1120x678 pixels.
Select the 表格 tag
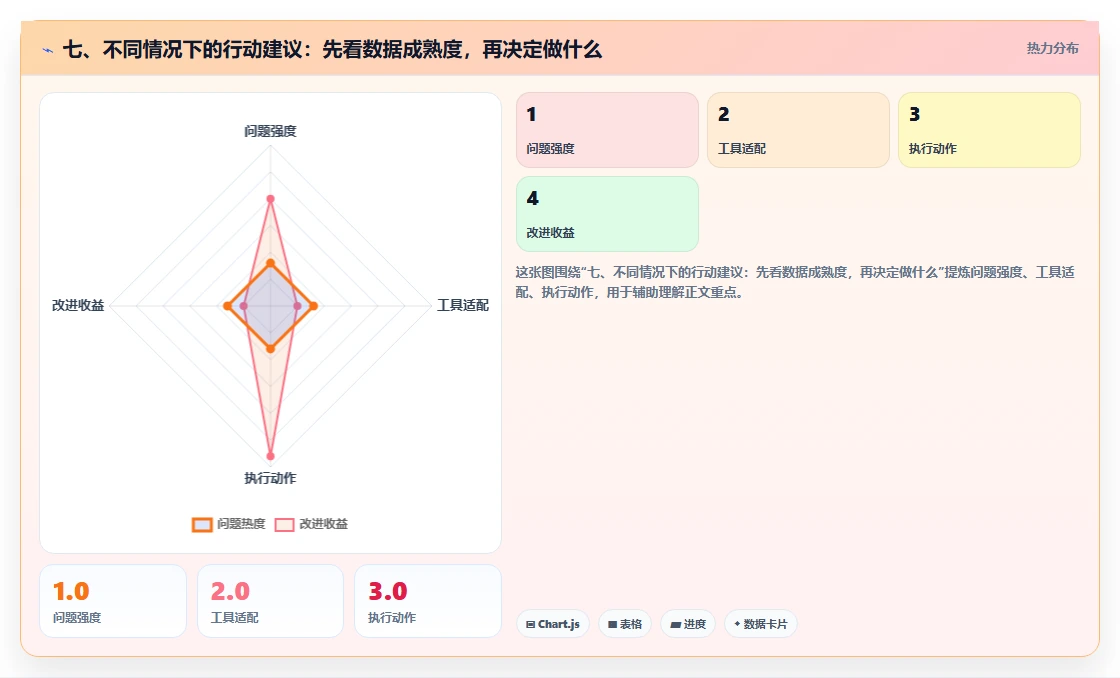[x=625, y=624]
